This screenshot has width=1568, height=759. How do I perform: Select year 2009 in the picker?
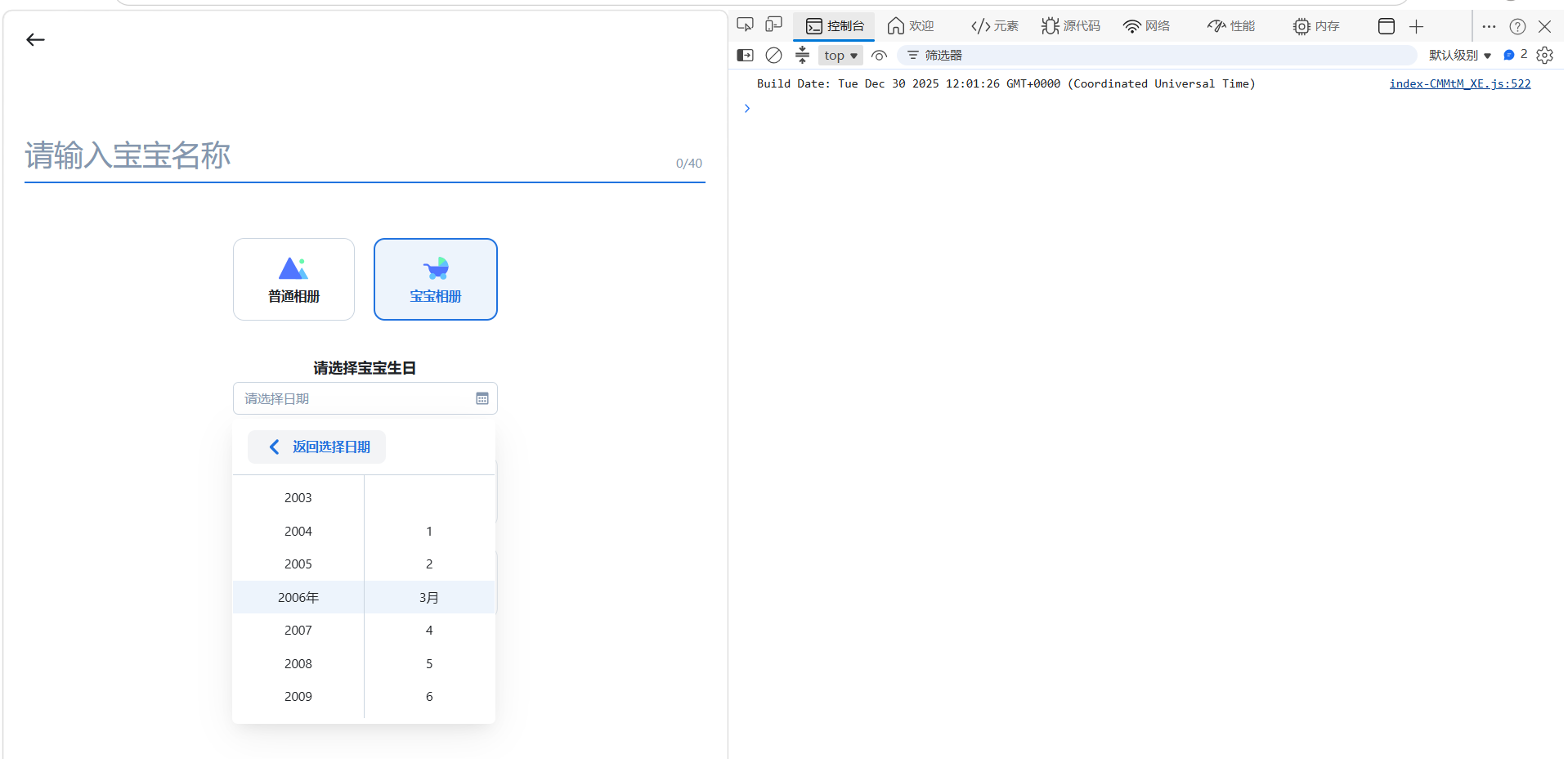[x=298, y=697]
